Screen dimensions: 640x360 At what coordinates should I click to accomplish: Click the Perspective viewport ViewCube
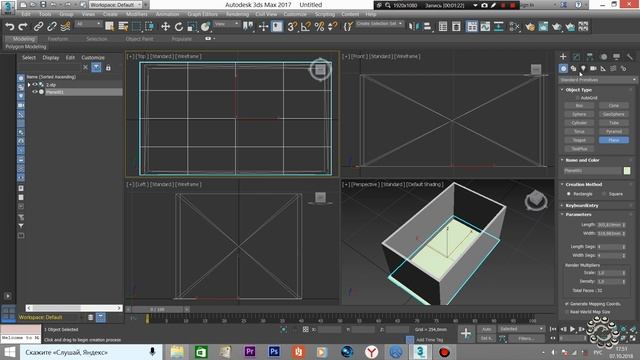pos(536,200)
